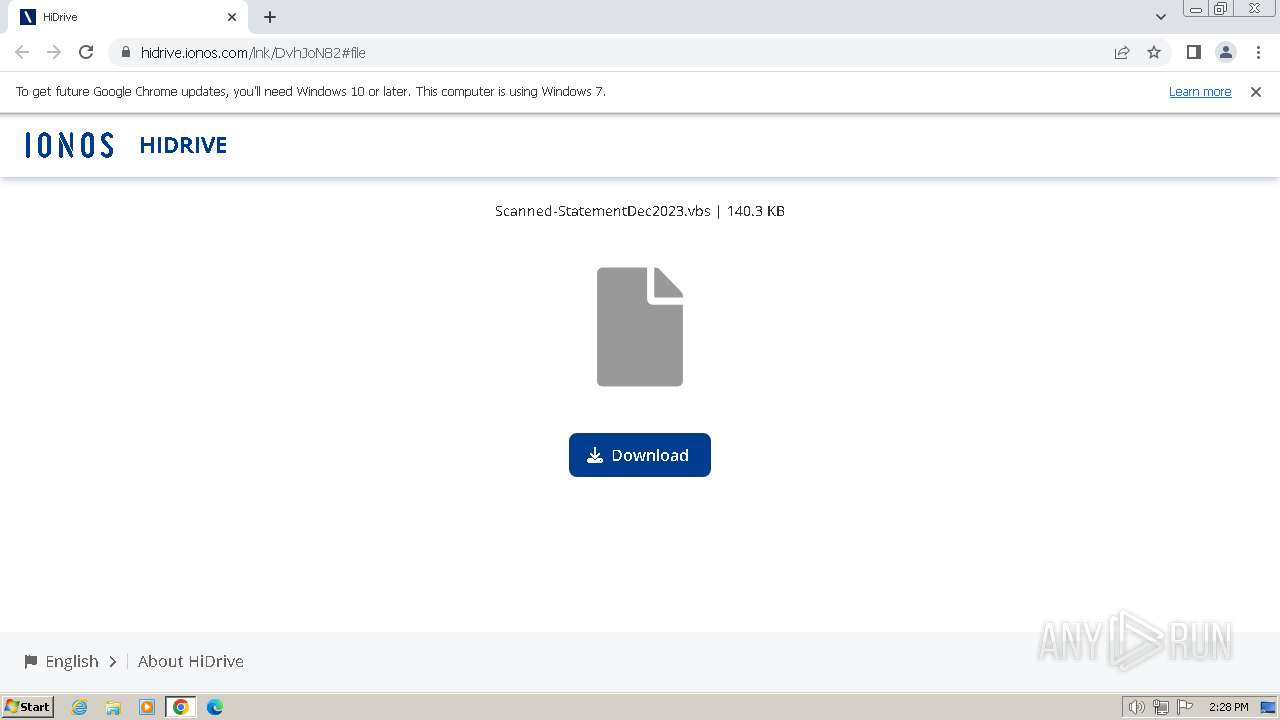Screen dimensions: 1280x720
Task: Click the language flag icon
Action: [31, 661]
